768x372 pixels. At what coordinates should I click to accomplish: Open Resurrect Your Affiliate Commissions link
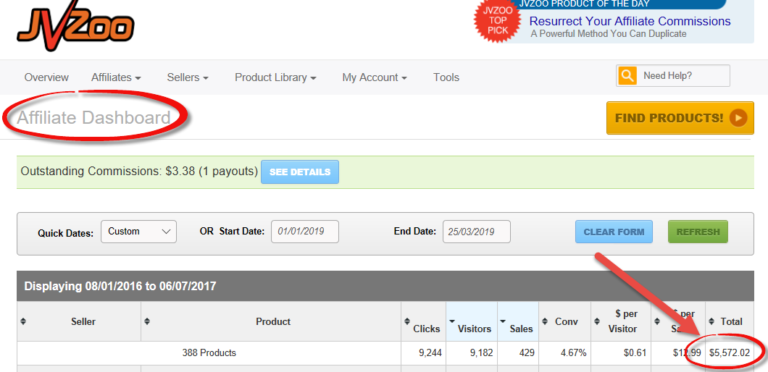coord(630,21)
